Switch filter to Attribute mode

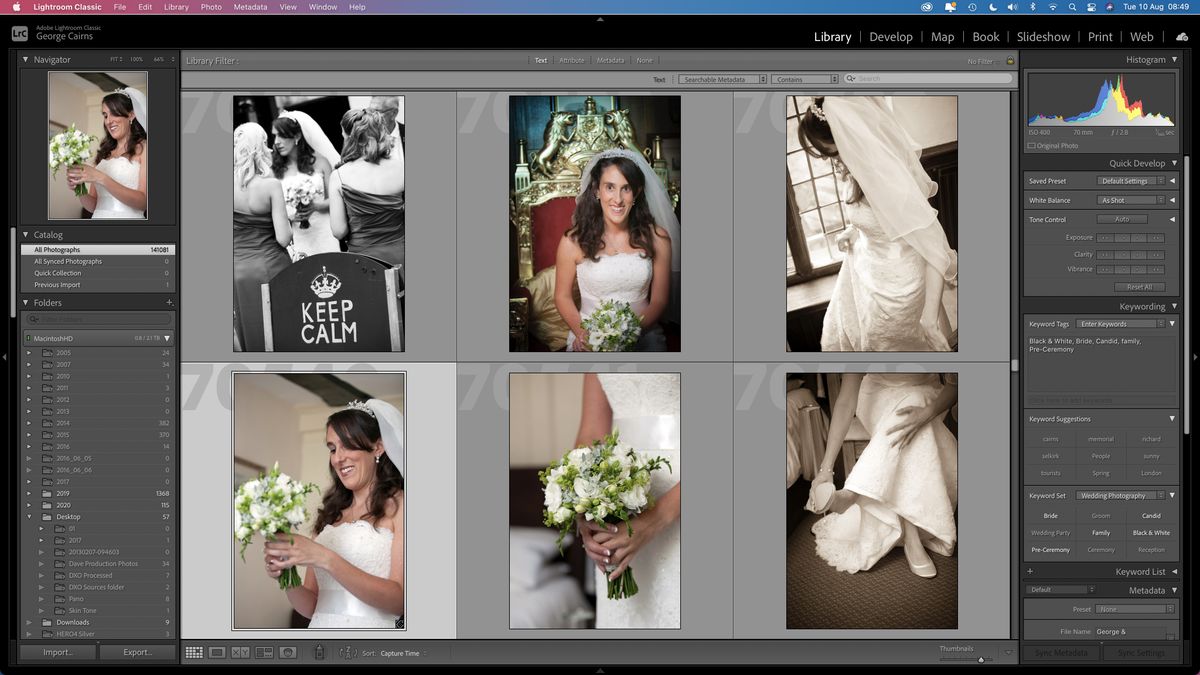[x=571, y=60]
